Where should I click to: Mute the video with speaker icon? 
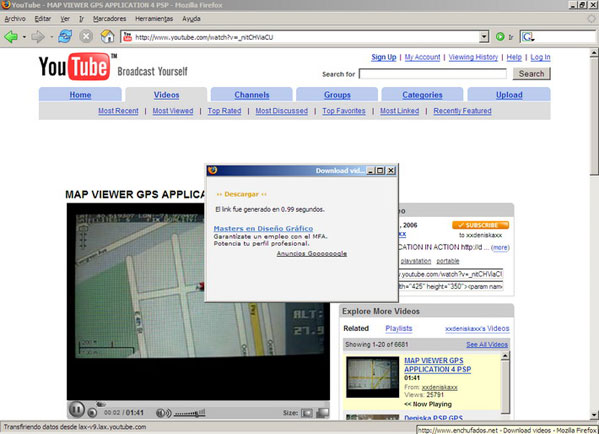coord(164,413)
